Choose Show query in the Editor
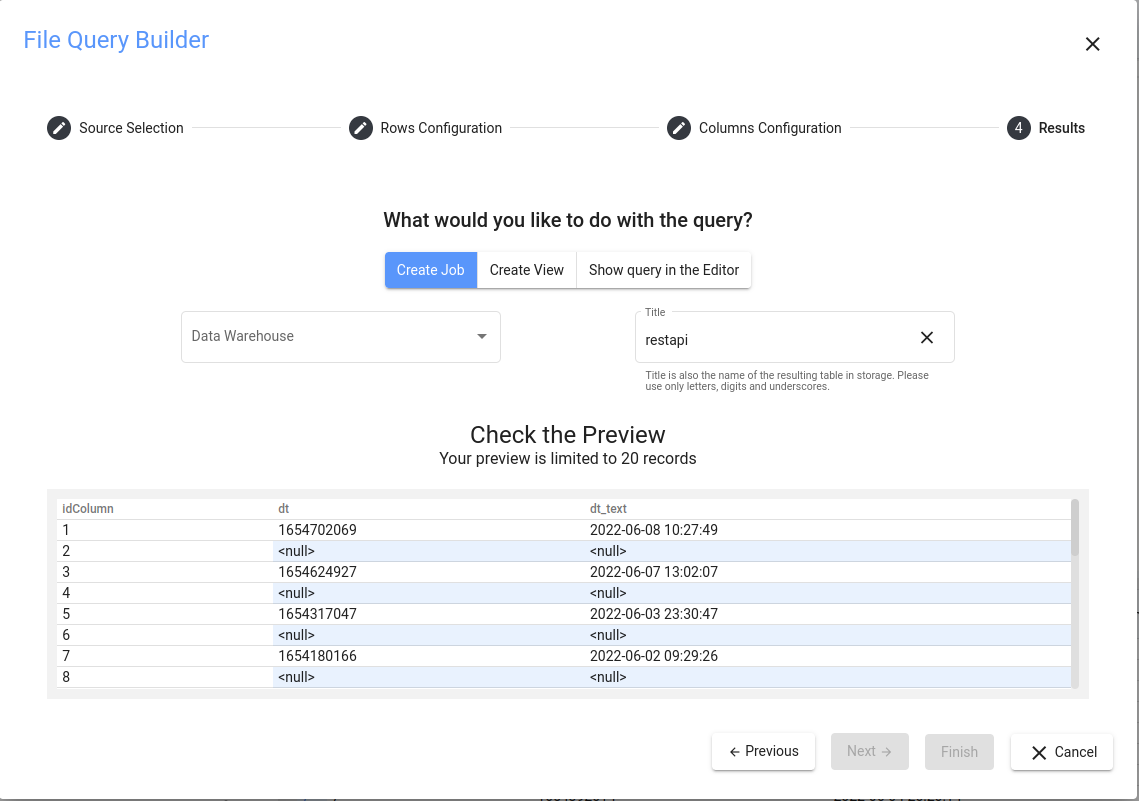The height and width of the screenshot is (801, 1139). 664,270
